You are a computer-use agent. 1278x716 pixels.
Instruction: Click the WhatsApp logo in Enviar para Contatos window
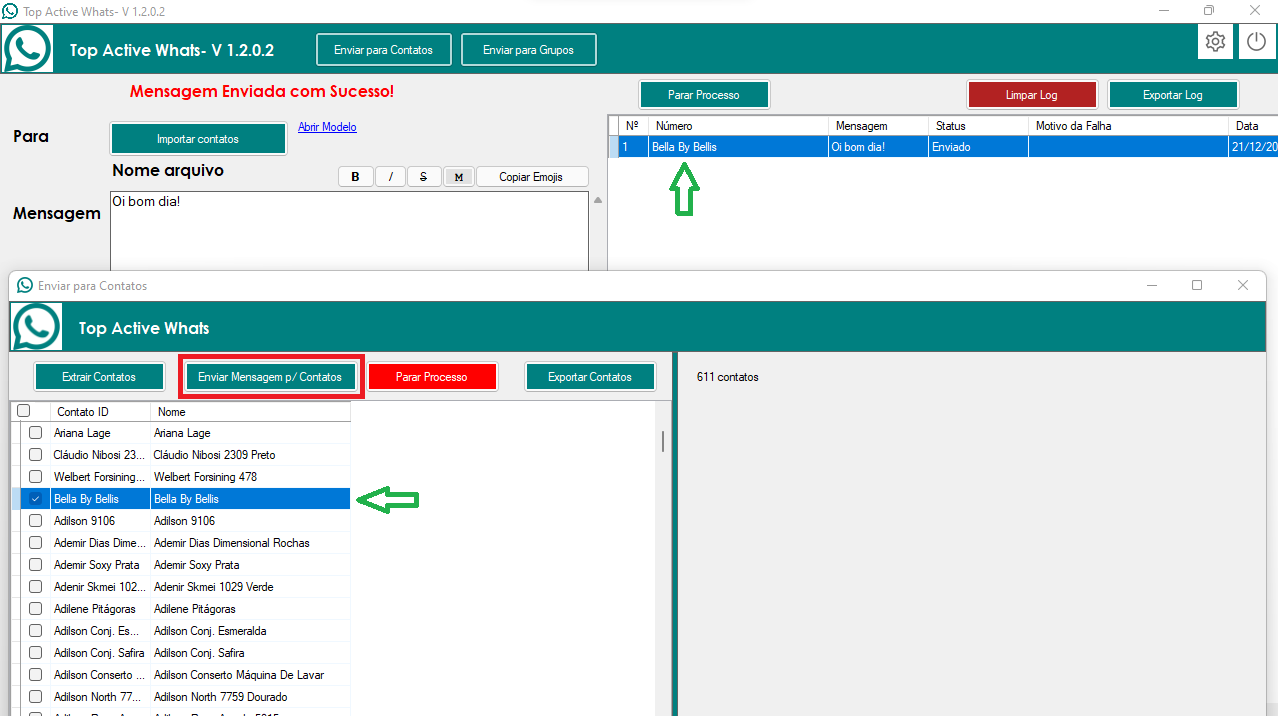coord(37,327)
